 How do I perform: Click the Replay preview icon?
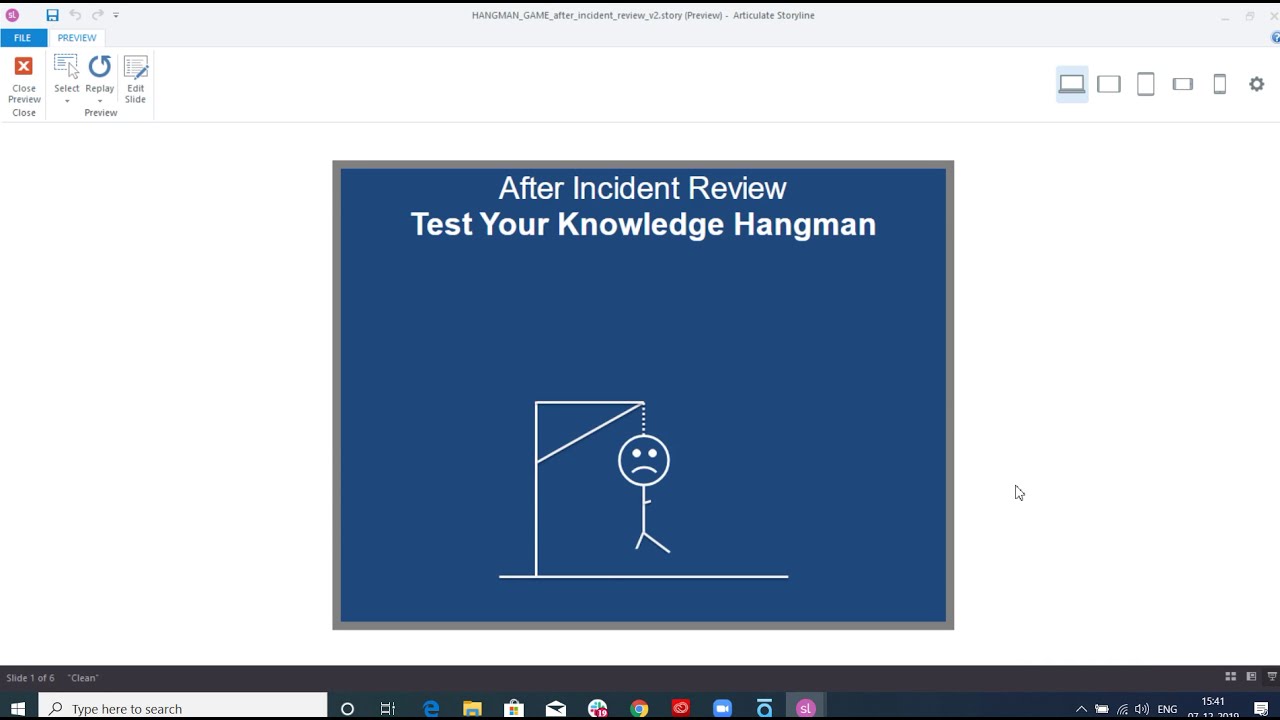(x=100, y=67)
